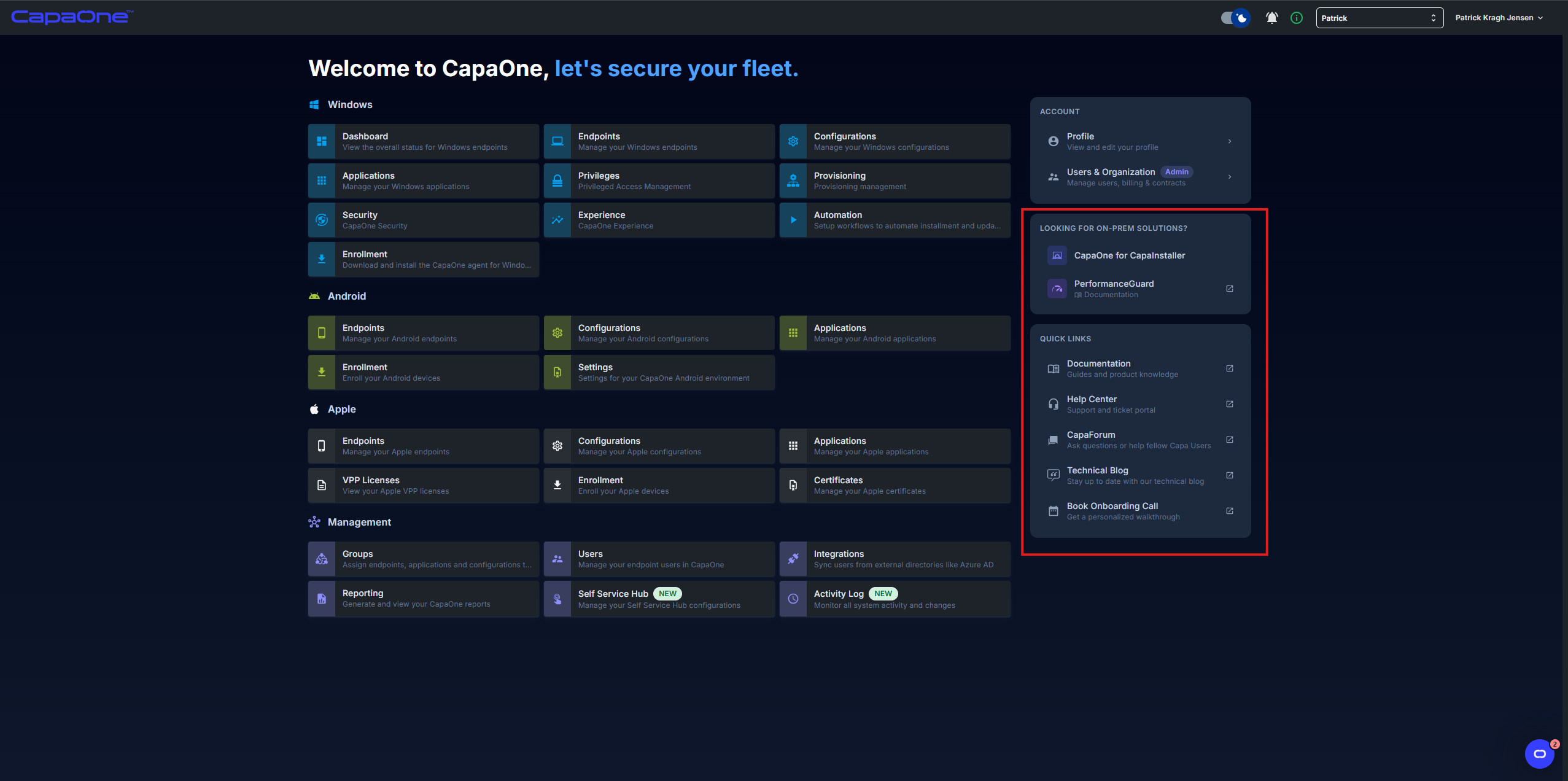
Task: Click the Automation play icon
Action: click(793, 220)
